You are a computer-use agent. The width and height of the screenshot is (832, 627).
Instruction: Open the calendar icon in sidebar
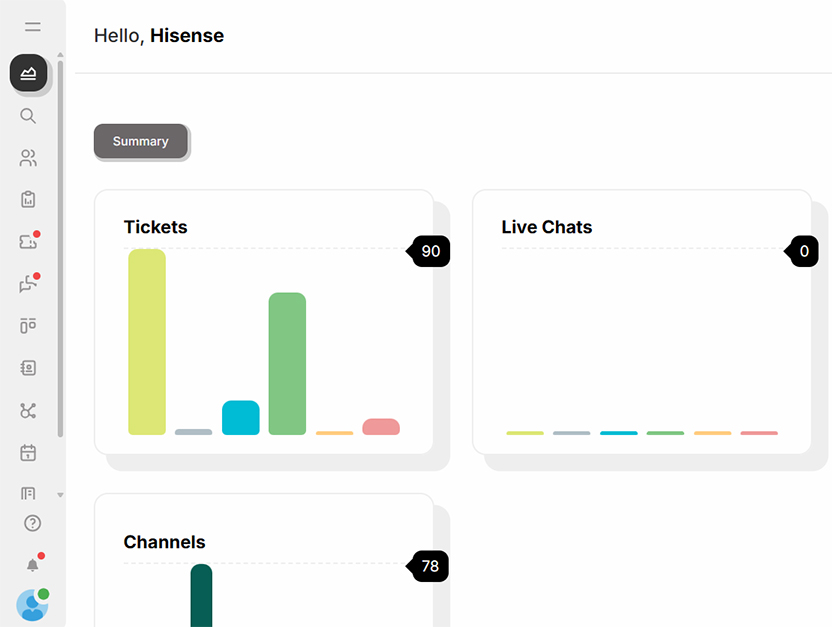(28, 453)
